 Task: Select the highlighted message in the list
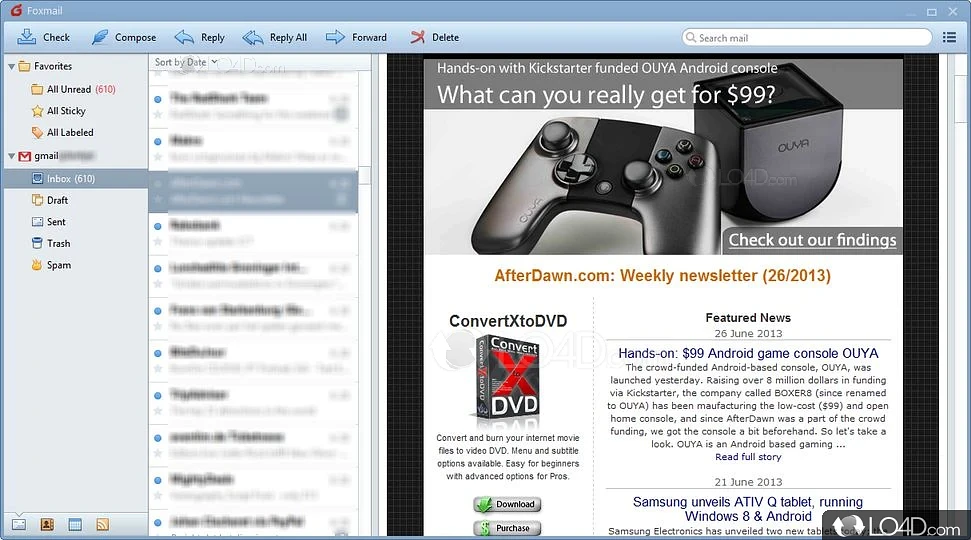tap(253, 191)
